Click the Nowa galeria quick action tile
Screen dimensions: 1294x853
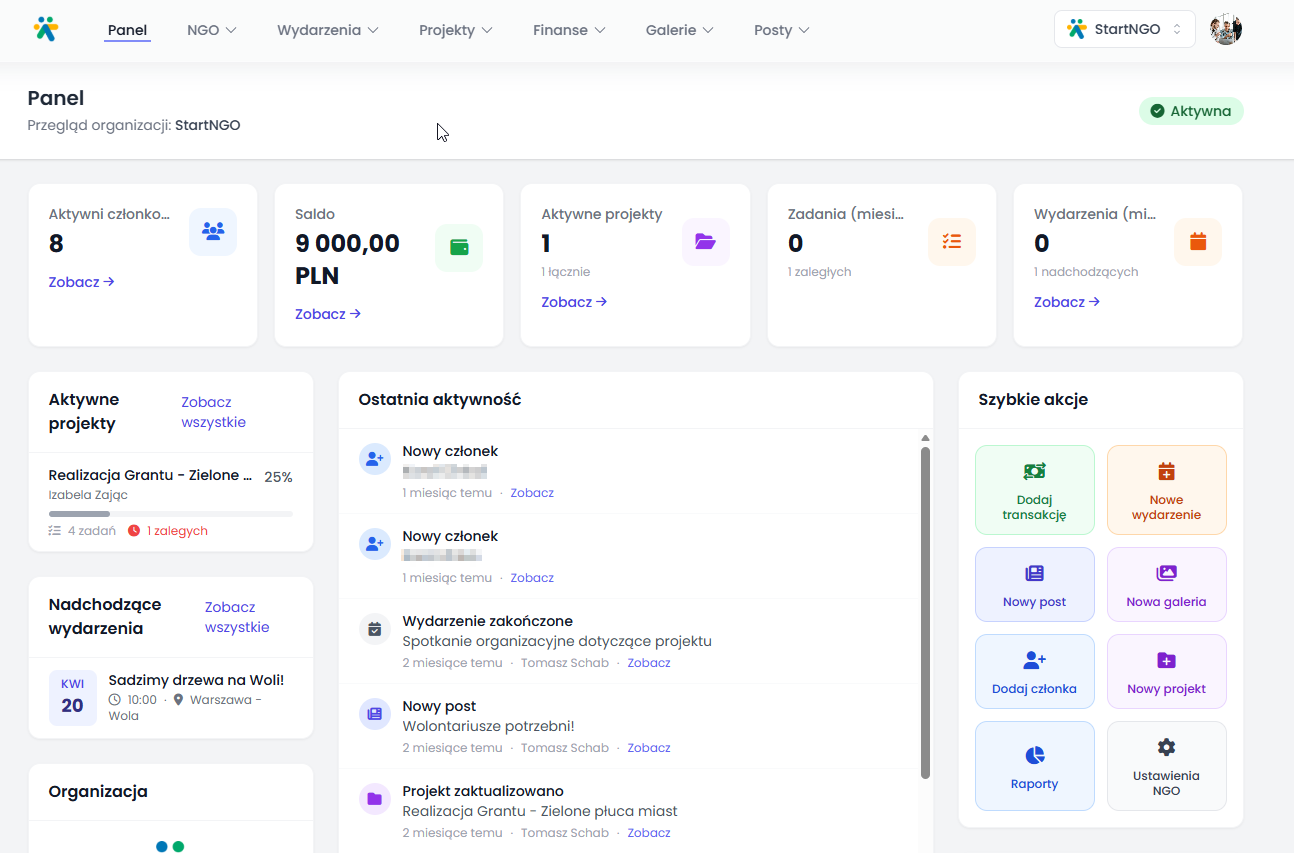(1166, 584)
